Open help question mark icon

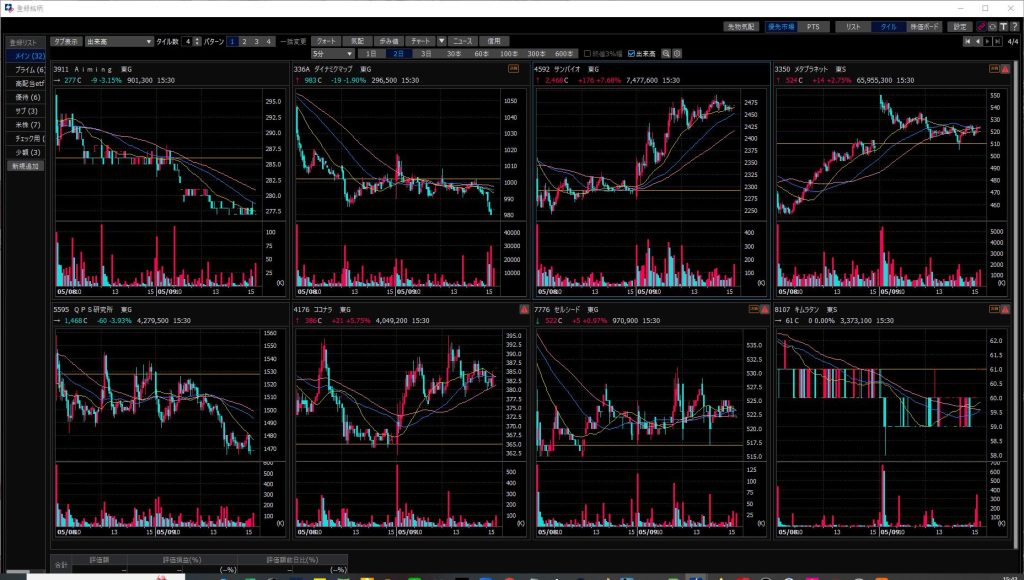[1014, 27]
